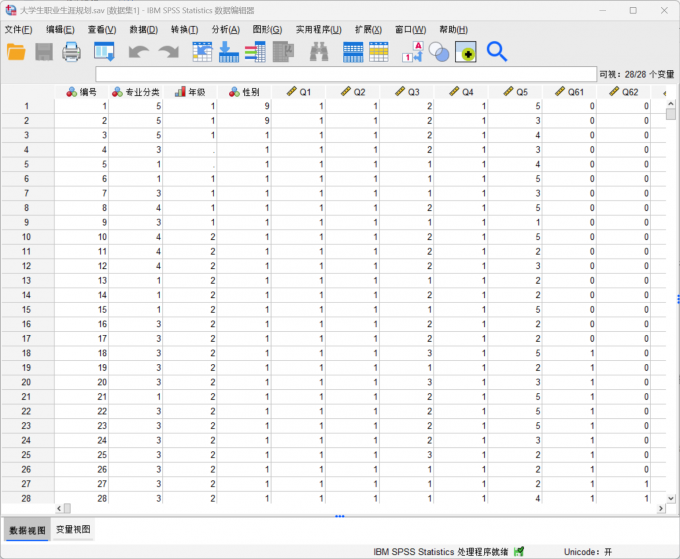Click Q62 cell in row 27

tap(624, 484)
